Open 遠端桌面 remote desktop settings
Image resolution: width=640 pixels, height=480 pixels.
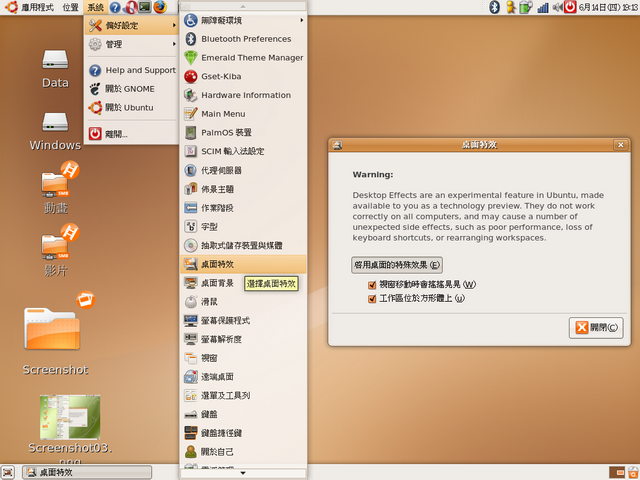tap(243, 377)
